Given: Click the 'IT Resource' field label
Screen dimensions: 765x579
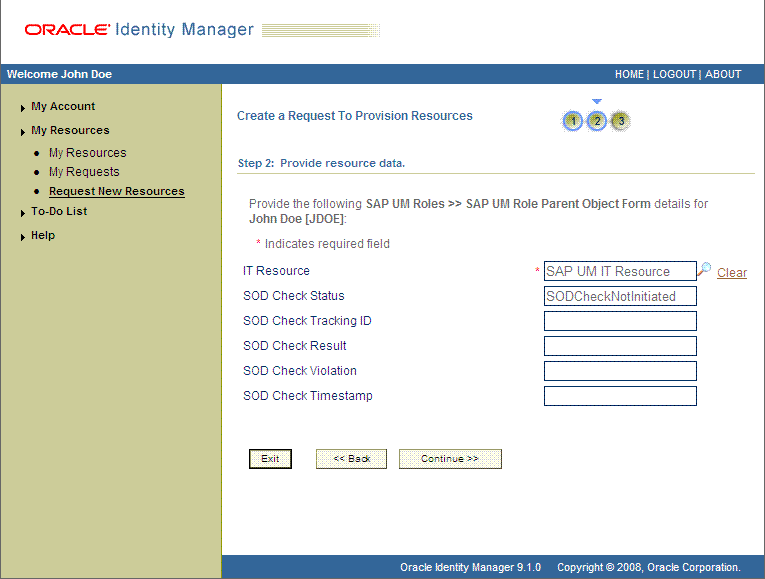Looking at the screenshot, I should [276, 271].
